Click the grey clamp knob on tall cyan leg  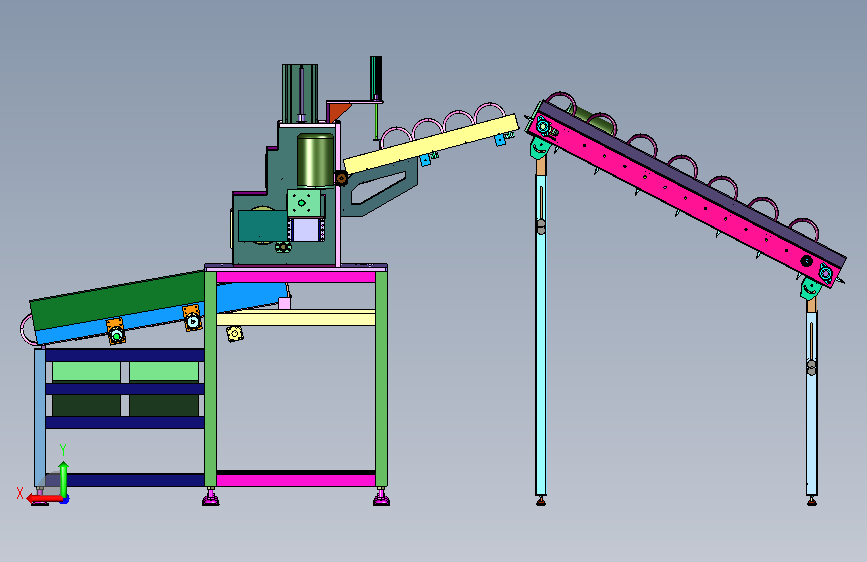click(x=541, y=227)
